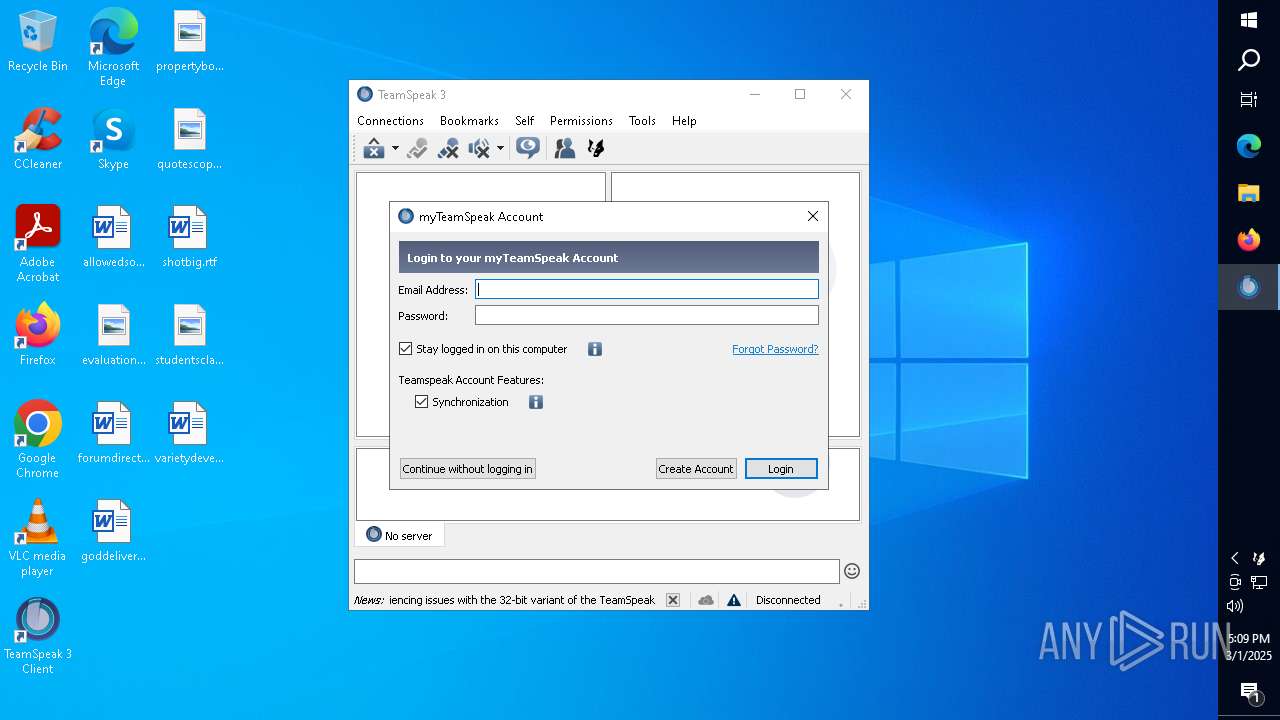
Task: Open VLC media player desktop shortcut
Action: click(38, 538)
